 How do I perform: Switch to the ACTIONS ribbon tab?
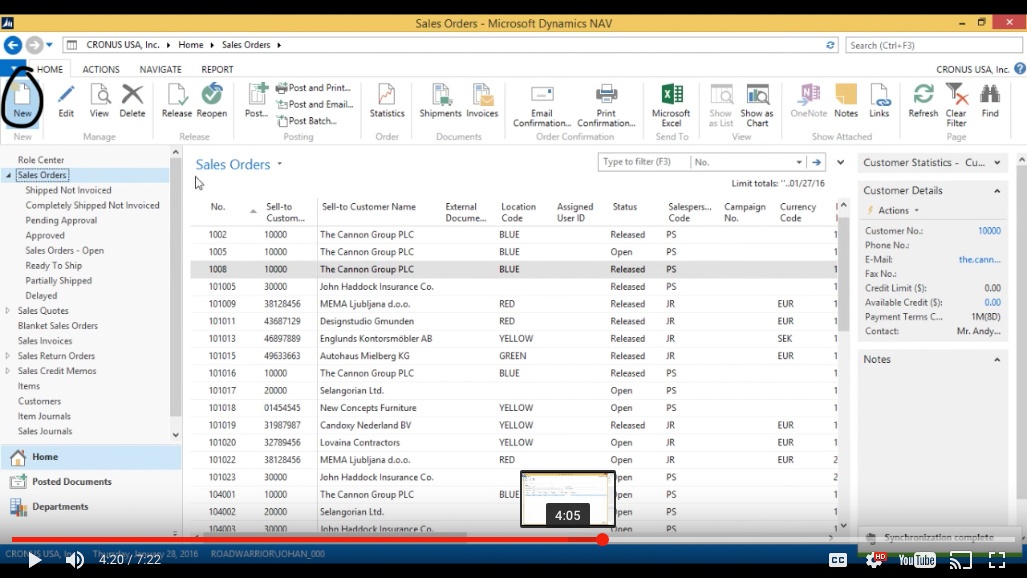click(101, 69)
